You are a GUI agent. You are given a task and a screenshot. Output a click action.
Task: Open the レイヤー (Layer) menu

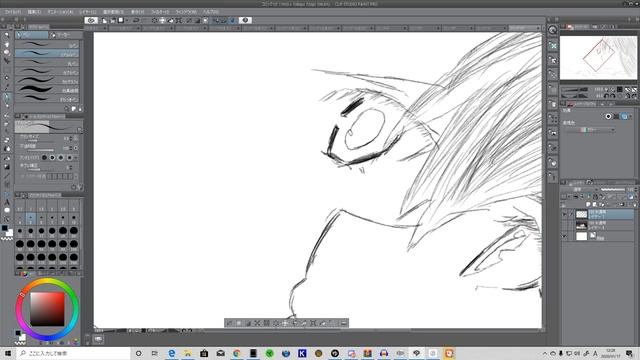pos(88,12)
